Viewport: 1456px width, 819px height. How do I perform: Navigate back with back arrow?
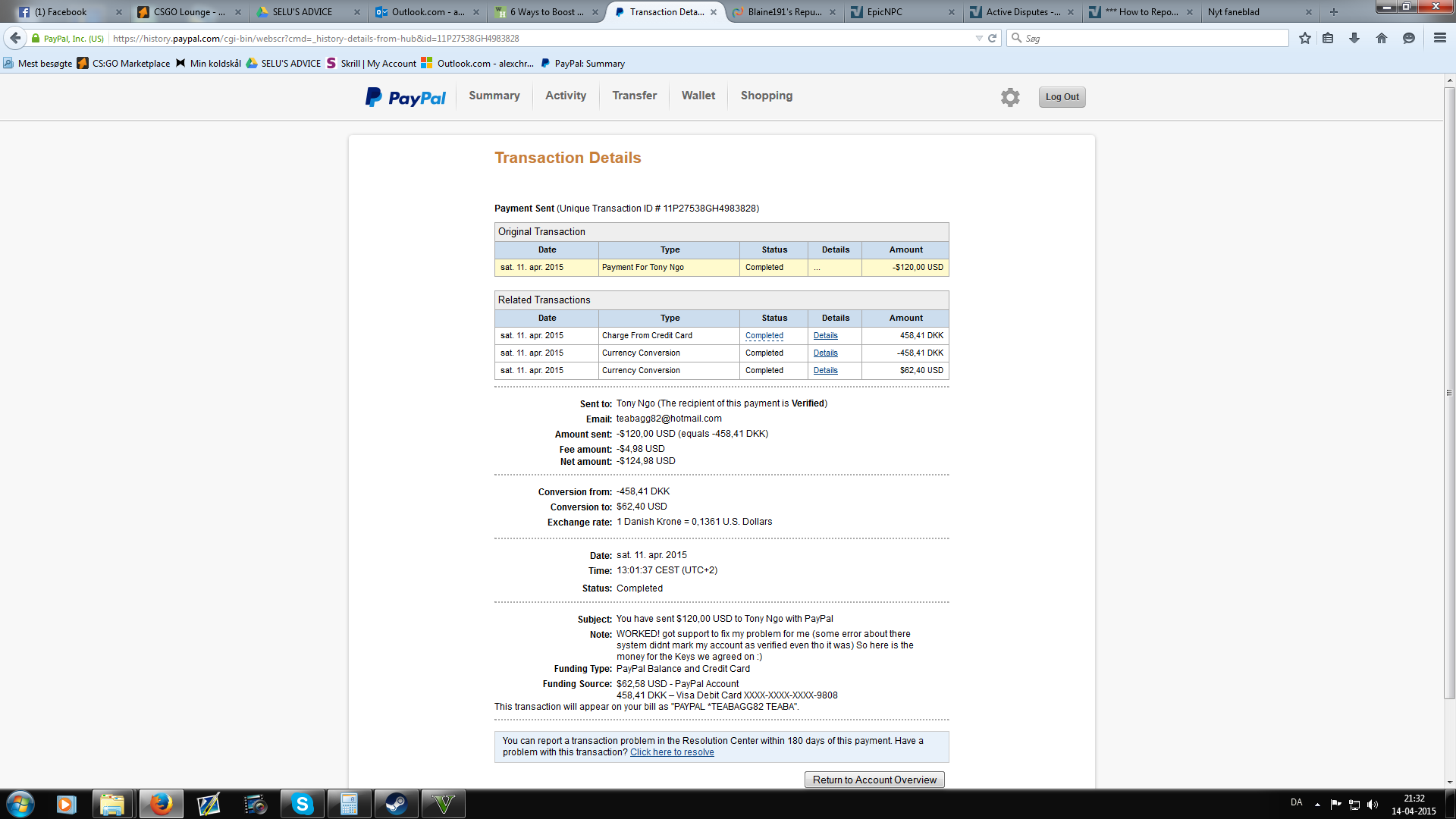[x=15, y=38]
